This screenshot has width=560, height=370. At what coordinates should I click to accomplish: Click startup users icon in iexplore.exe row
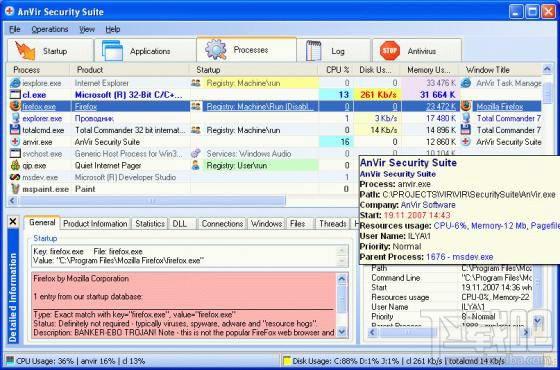coord(196,83)
